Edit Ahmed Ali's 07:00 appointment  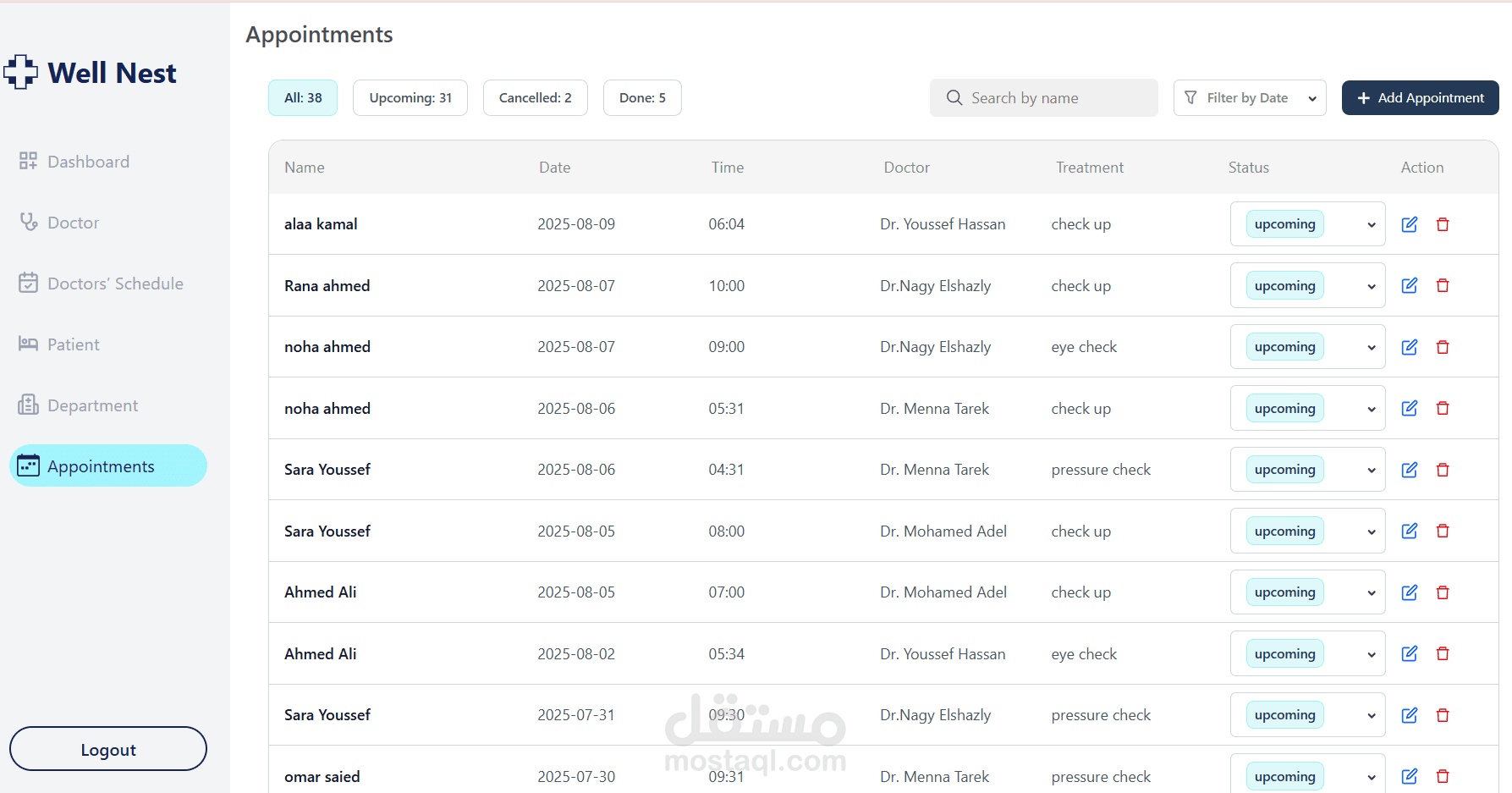1410,592
